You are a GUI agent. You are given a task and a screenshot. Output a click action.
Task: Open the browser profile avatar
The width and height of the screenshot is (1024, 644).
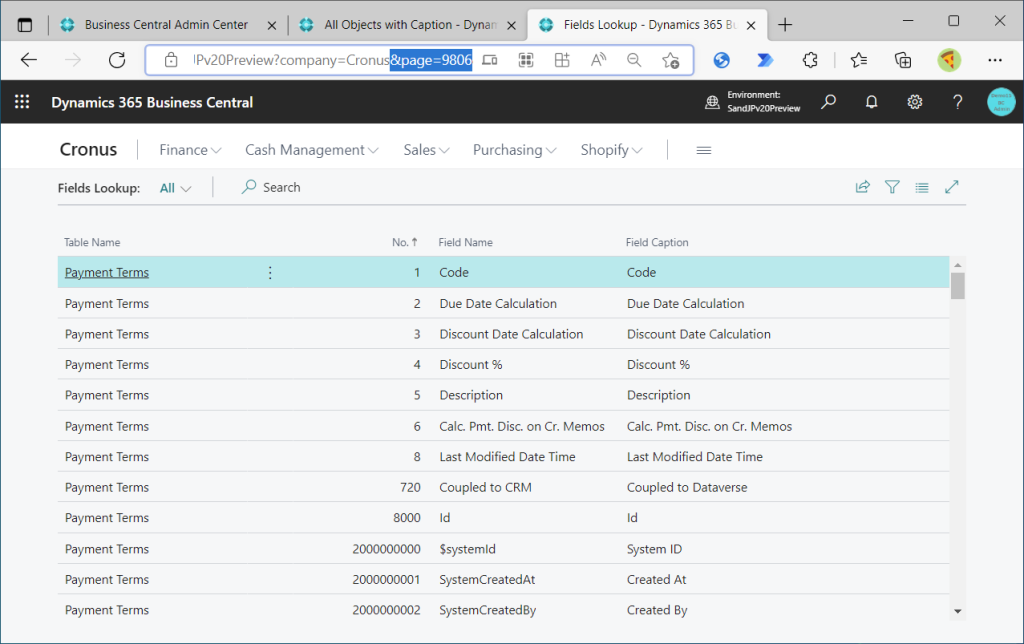[949, 60]
